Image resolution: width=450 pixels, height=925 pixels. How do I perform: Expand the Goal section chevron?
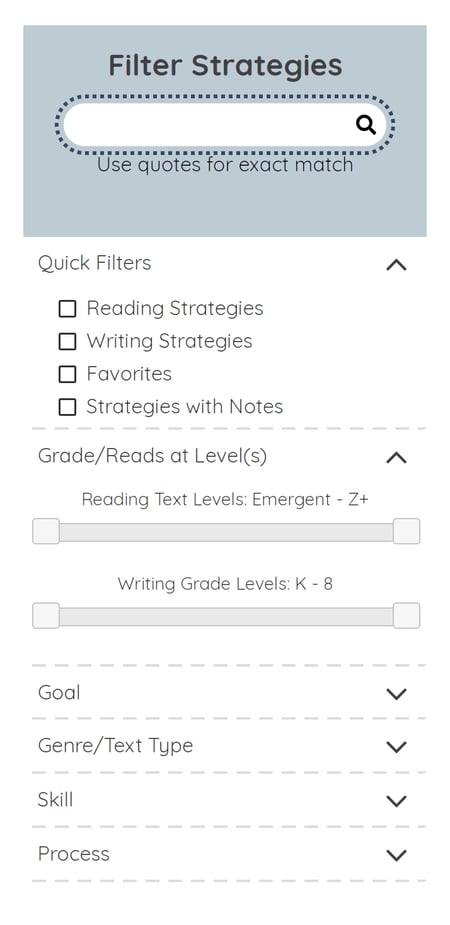[396, 694]
